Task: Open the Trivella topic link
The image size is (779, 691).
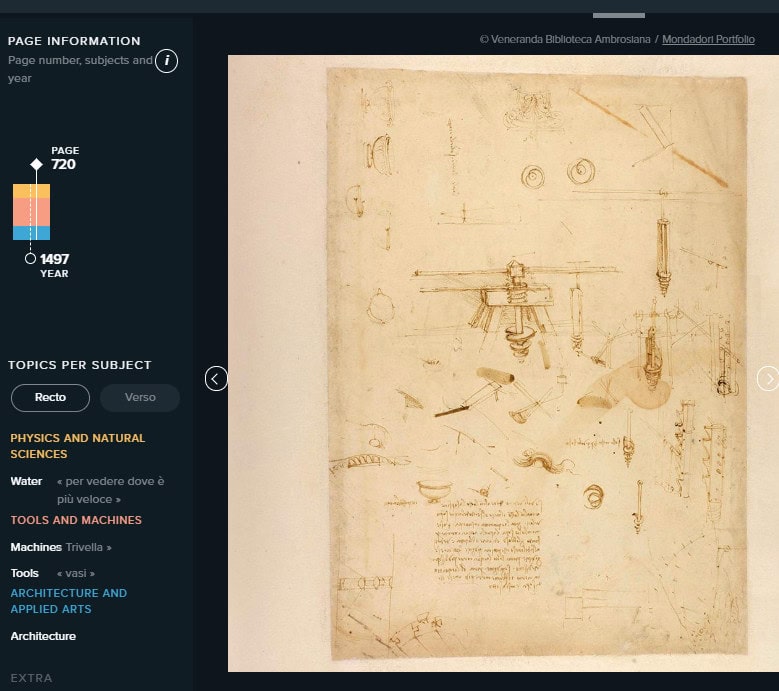Action: click(88, 547)
